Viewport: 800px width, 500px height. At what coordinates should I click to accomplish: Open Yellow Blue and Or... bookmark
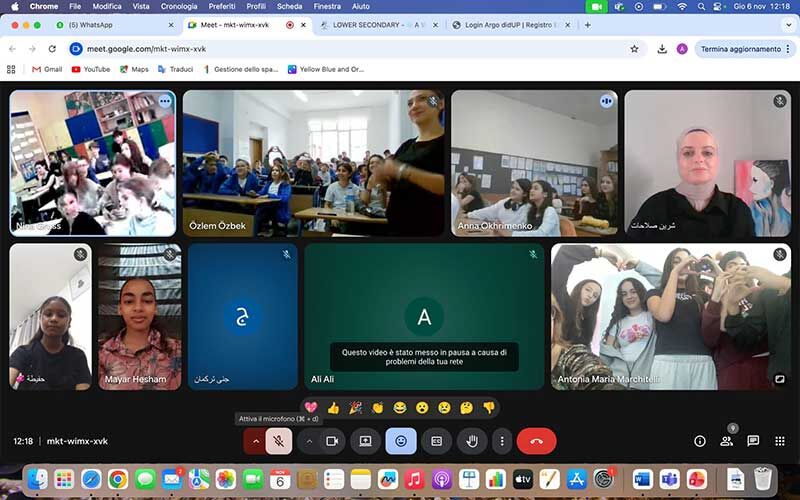tap(326, 69)
